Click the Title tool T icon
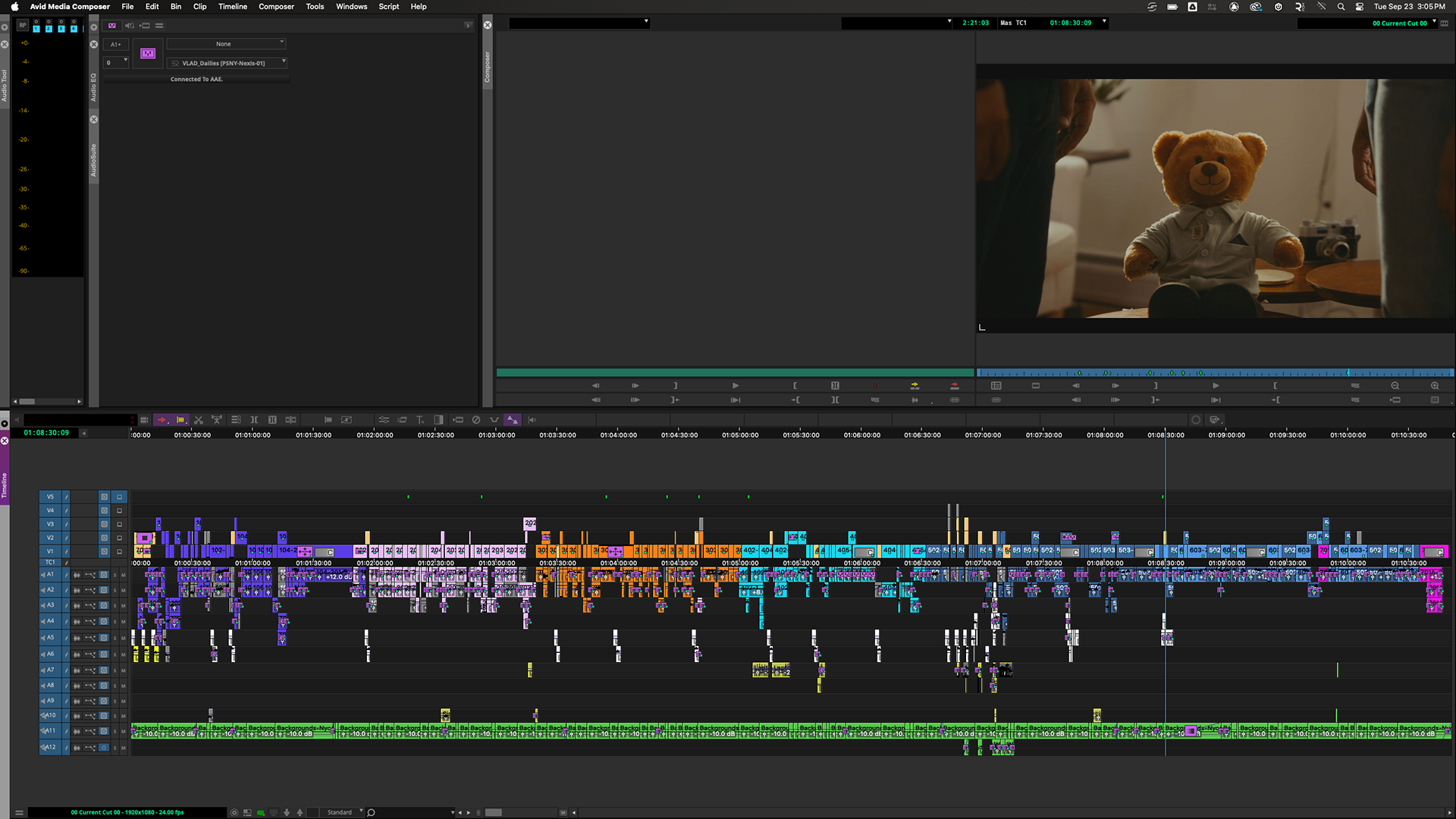This screenshot has height=819, width=1456. click(419, 419)
